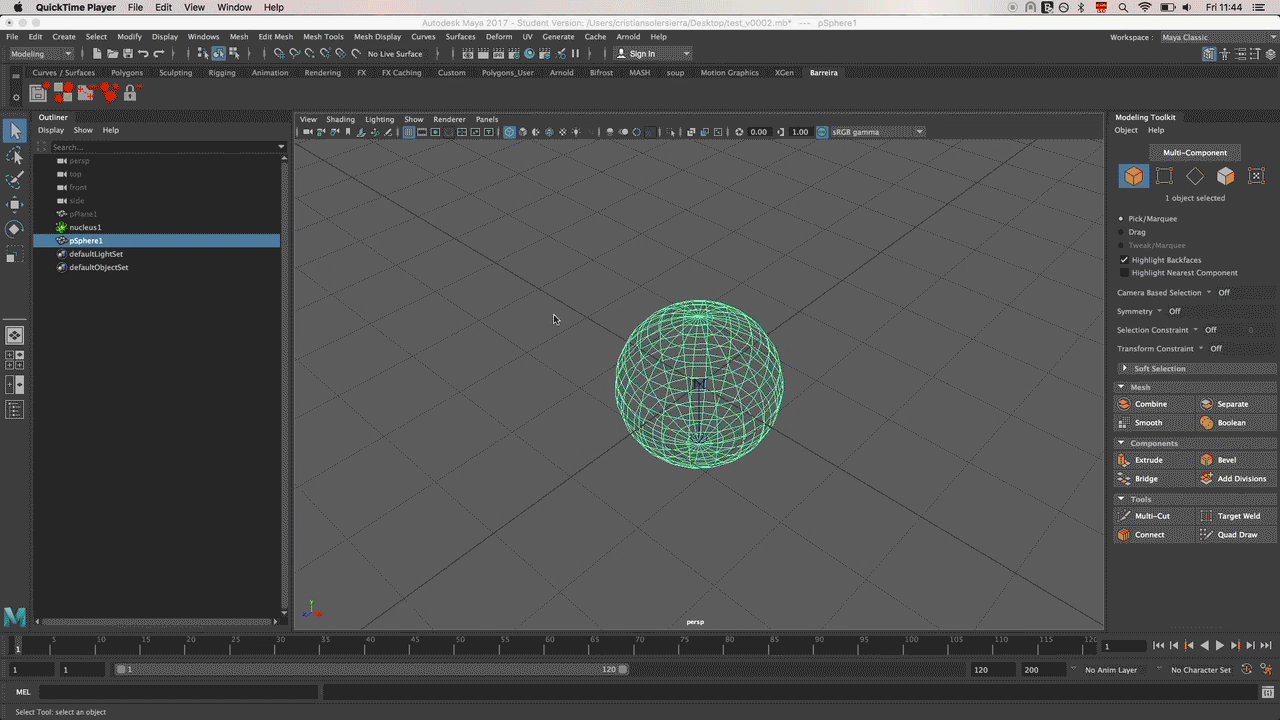Collapse the Components section
This screenshot has width=1280, height=720.
tap(1195, 443)
